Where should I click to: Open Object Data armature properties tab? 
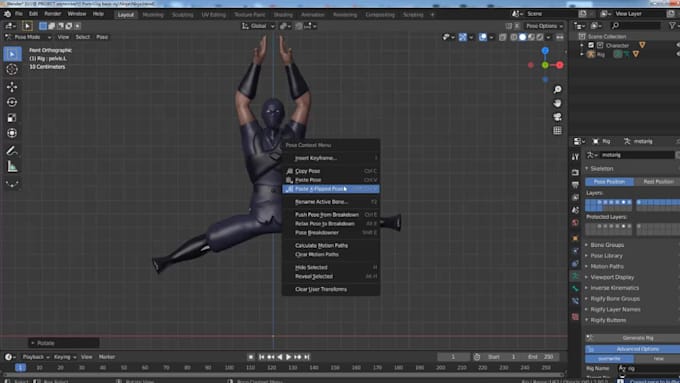[575, 276]
